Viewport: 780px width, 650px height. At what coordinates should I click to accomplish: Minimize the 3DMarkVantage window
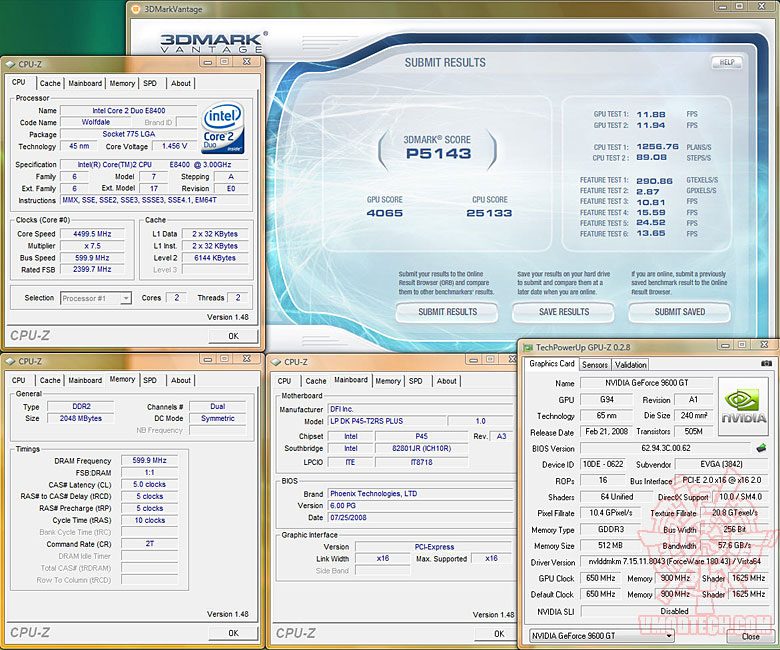(x=723, y=6)
